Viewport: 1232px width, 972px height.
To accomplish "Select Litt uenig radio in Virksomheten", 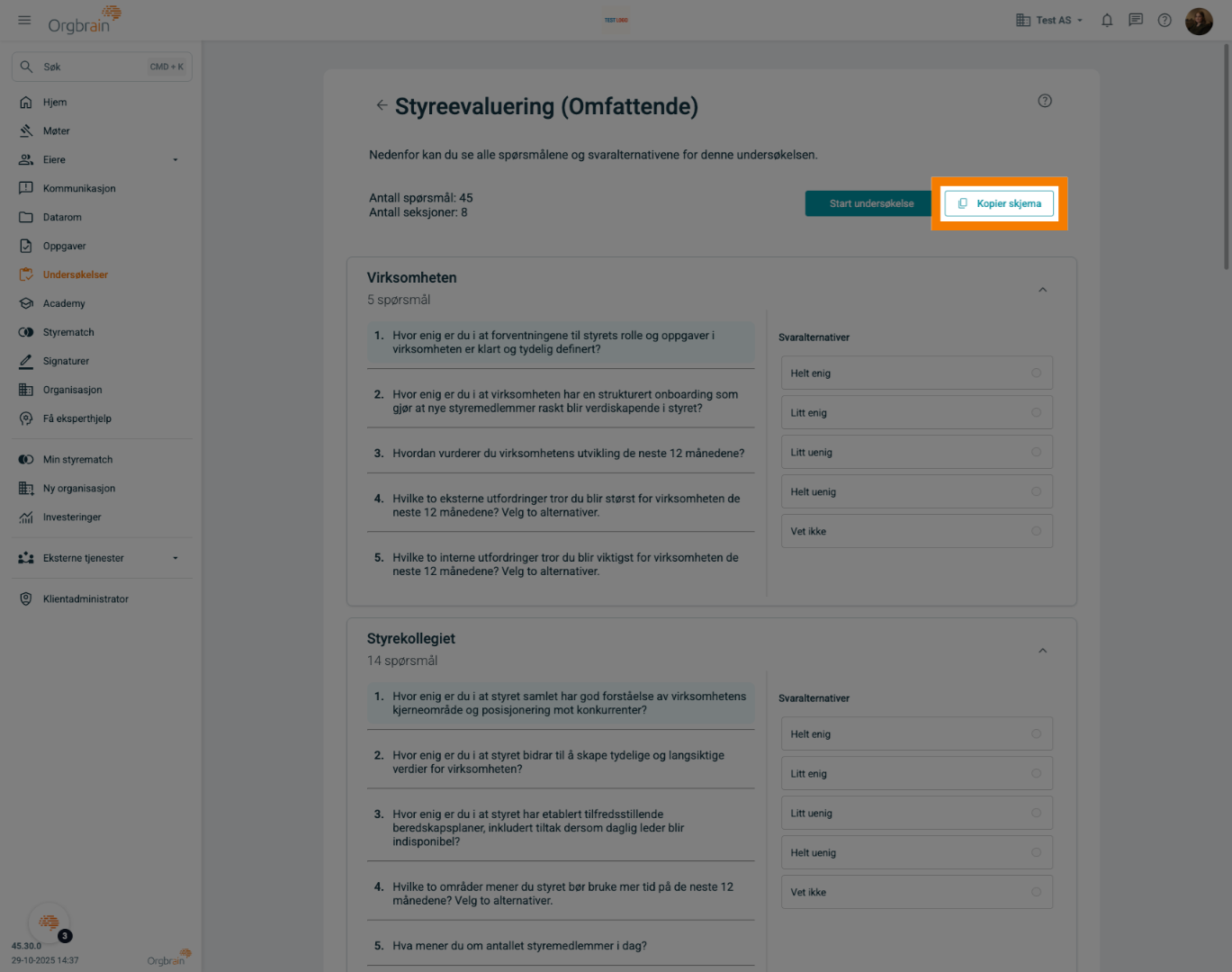I will (x=1036, y=453).
